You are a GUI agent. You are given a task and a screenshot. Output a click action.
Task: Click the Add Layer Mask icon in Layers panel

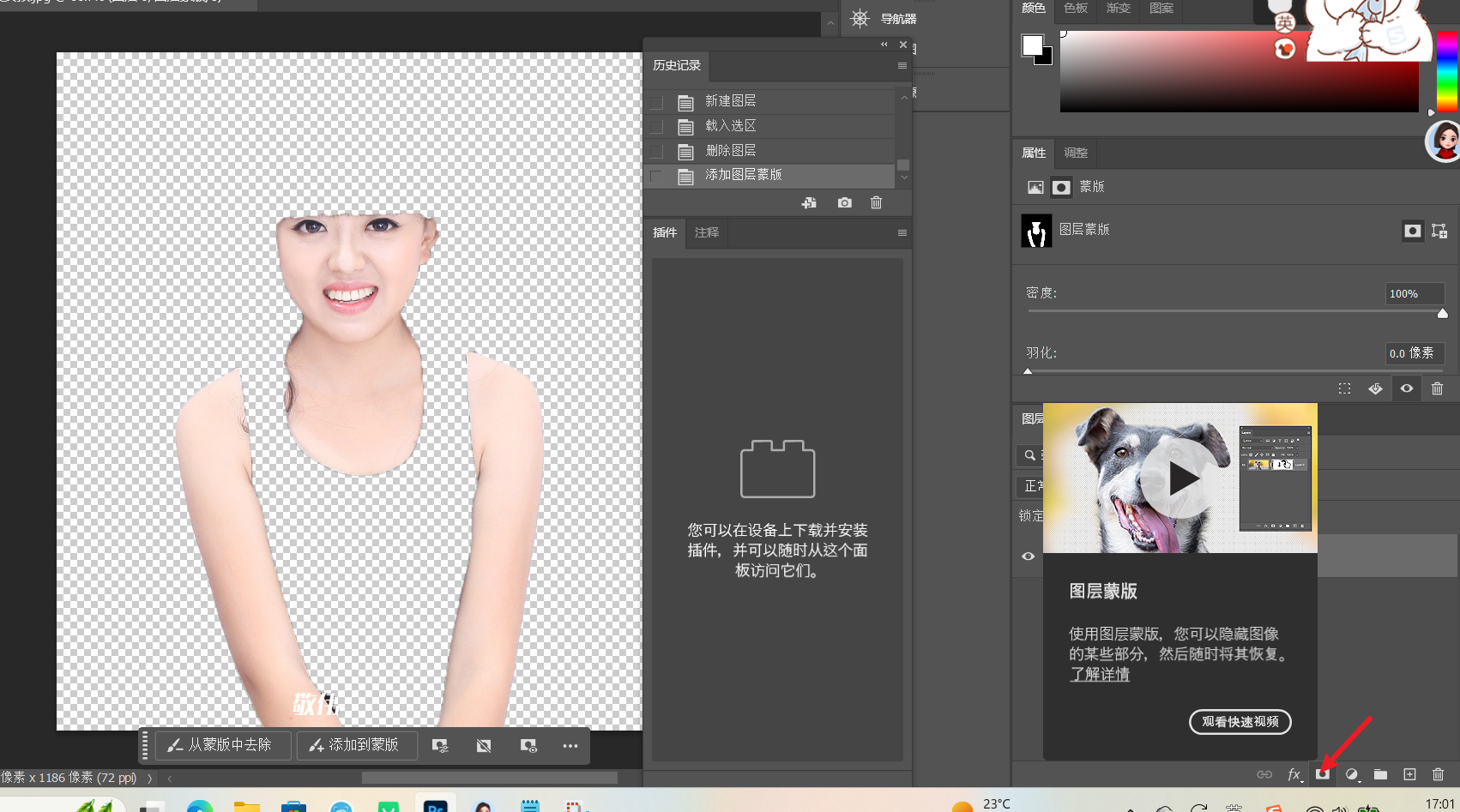coord(1323,774)
